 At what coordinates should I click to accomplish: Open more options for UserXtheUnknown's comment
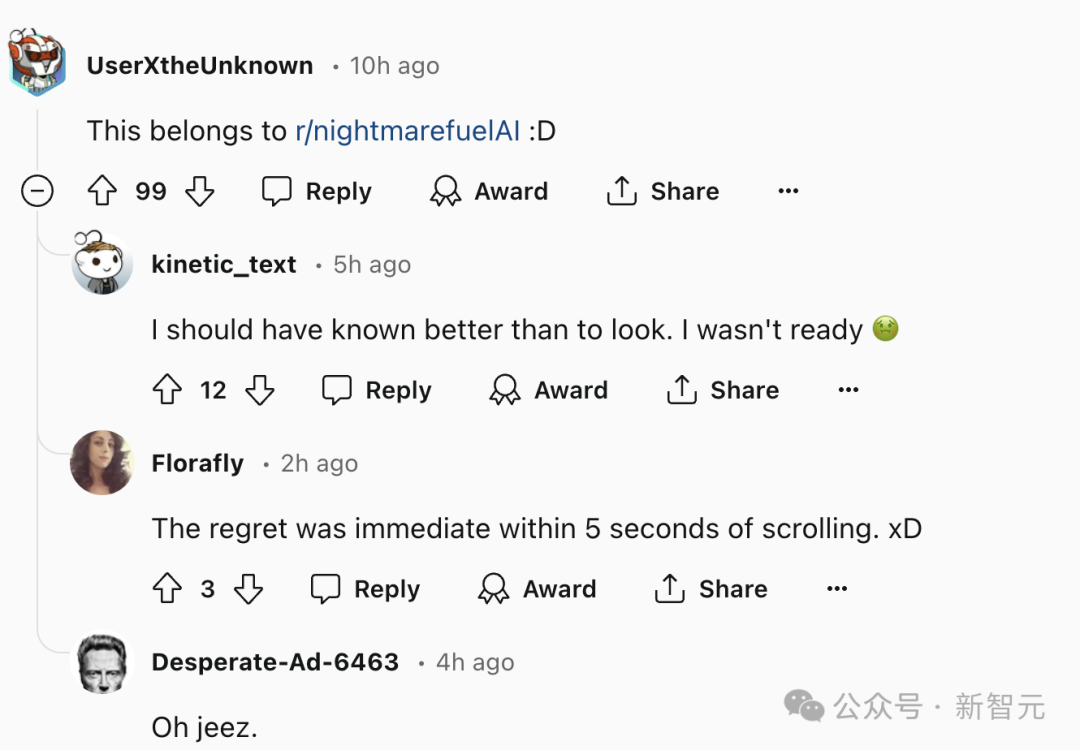pos(788,191)
